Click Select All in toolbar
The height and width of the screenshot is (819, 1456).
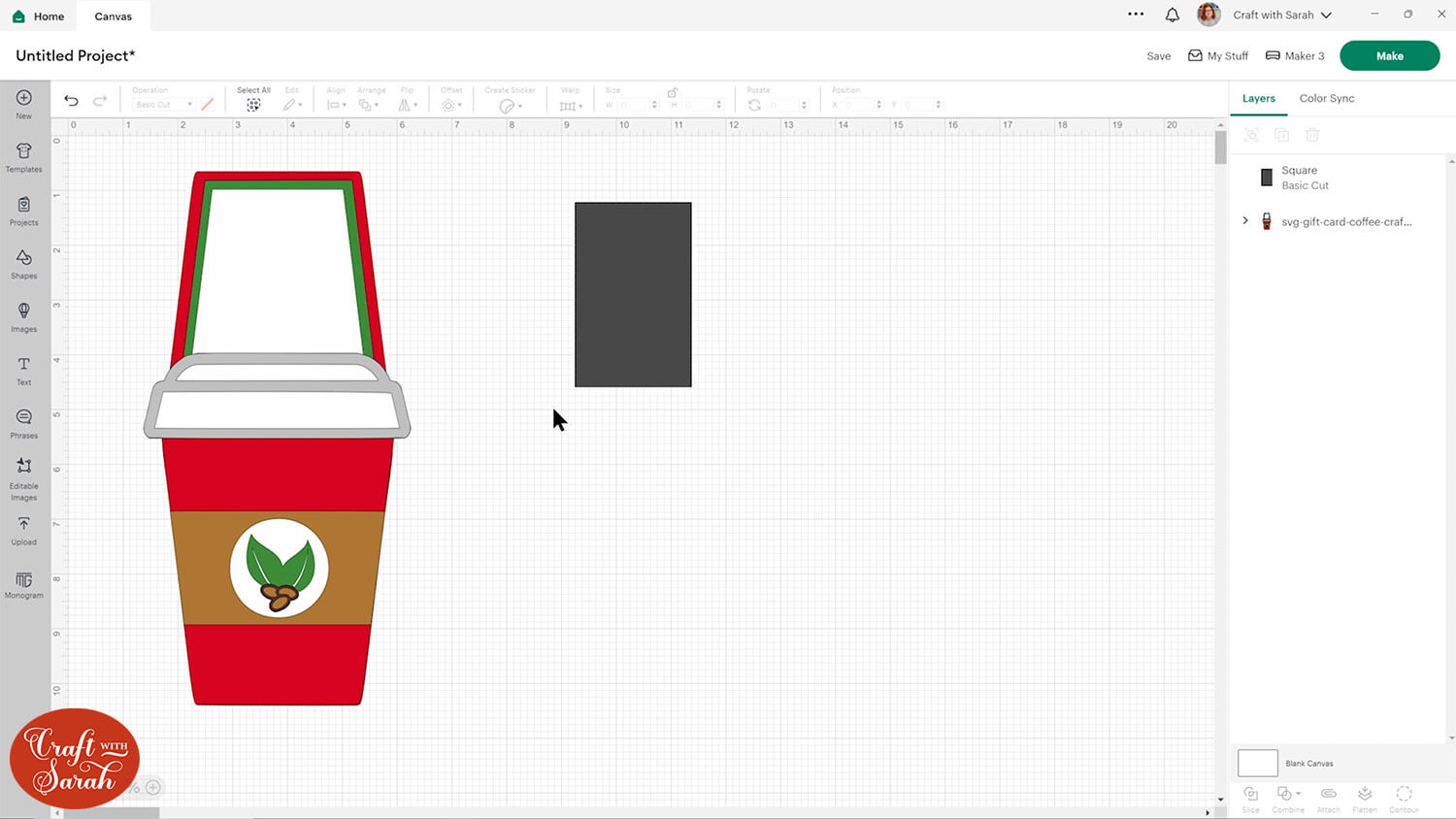[253, 100]
